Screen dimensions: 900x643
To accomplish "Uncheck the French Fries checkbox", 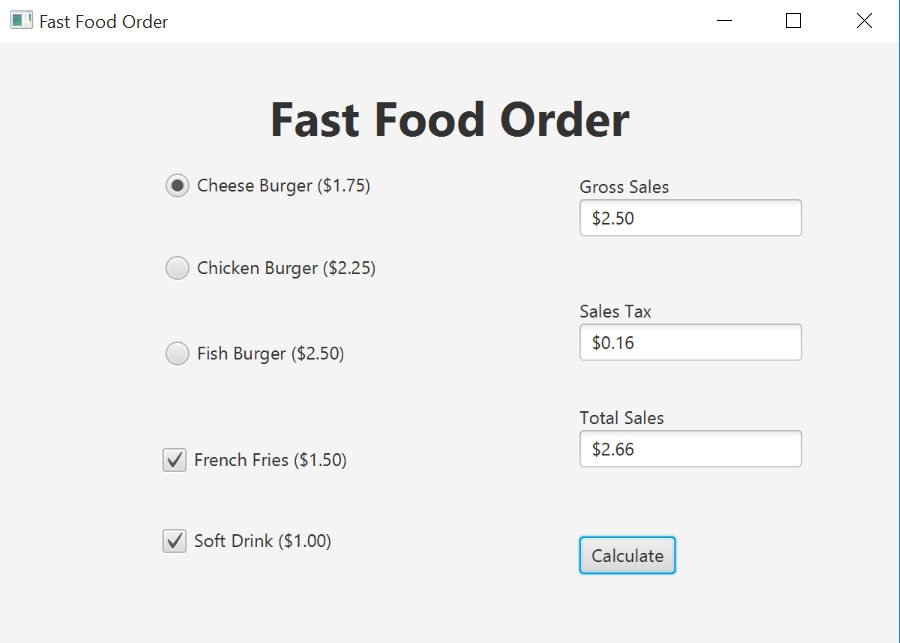I will click(x=174, y=460).
